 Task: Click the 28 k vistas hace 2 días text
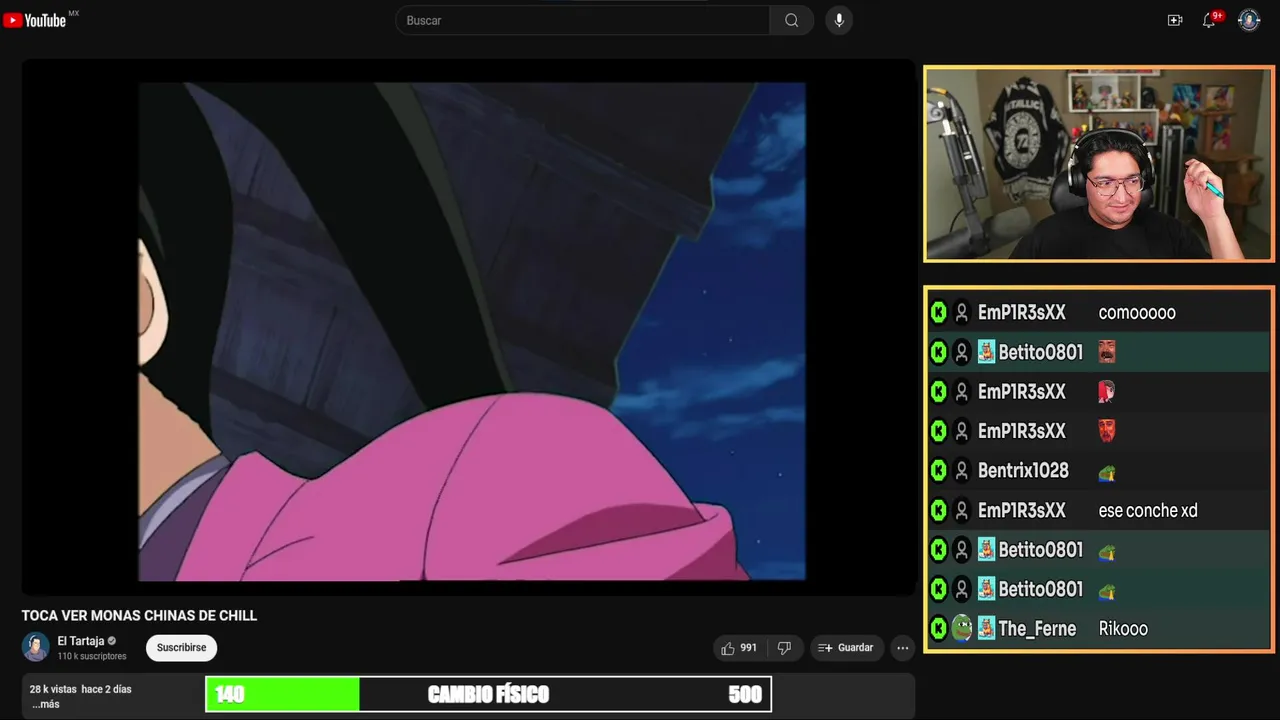pos(81,689)
